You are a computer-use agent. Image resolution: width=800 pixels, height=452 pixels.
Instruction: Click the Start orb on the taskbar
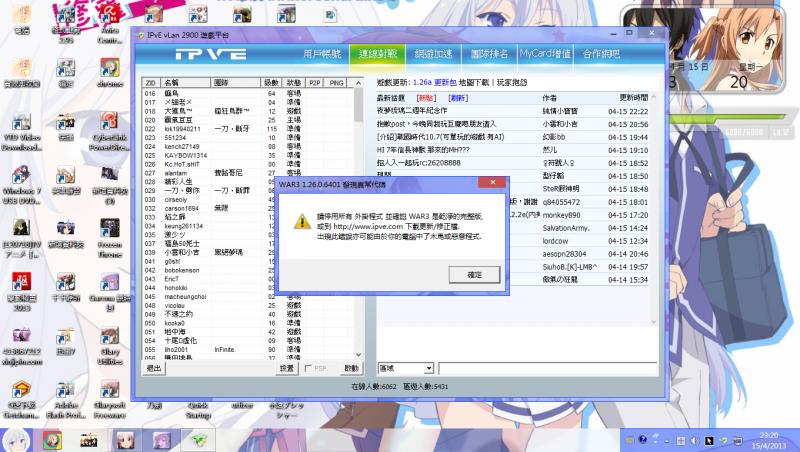(15, 440)
